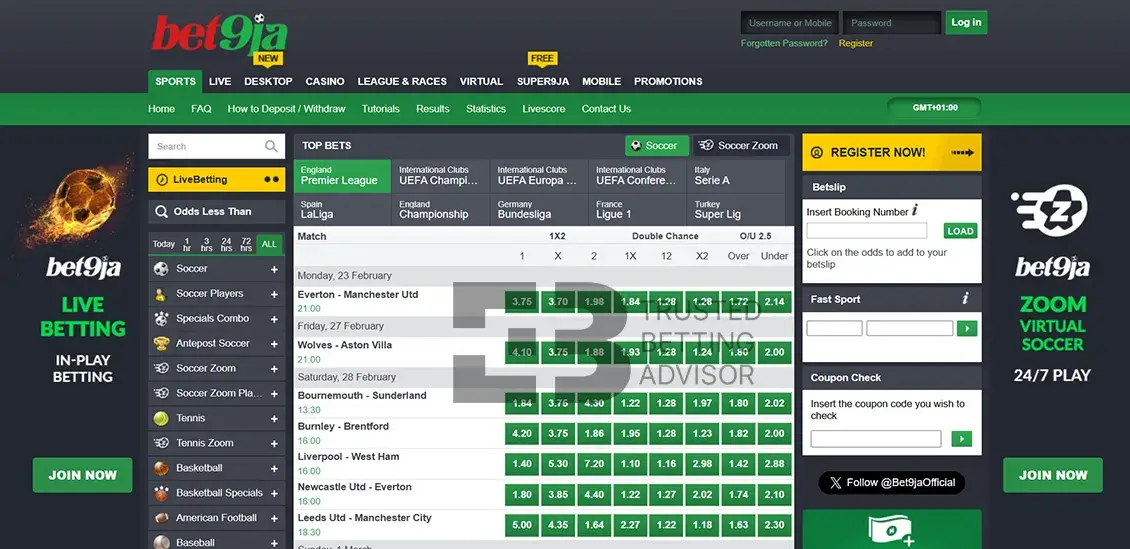The image size is (1130, 549).
Task: Click the Insert Booking Number field
Action: click(x=867, y=231)
